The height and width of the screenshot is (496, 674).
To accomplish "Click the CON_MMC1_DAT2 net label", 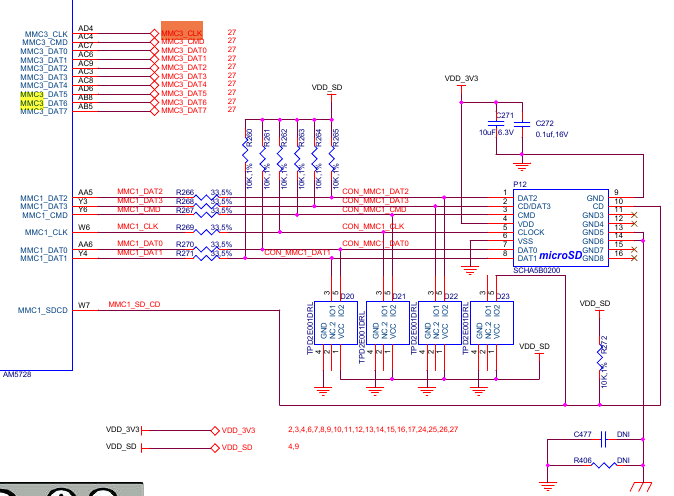I will click(x=375, y=191).
